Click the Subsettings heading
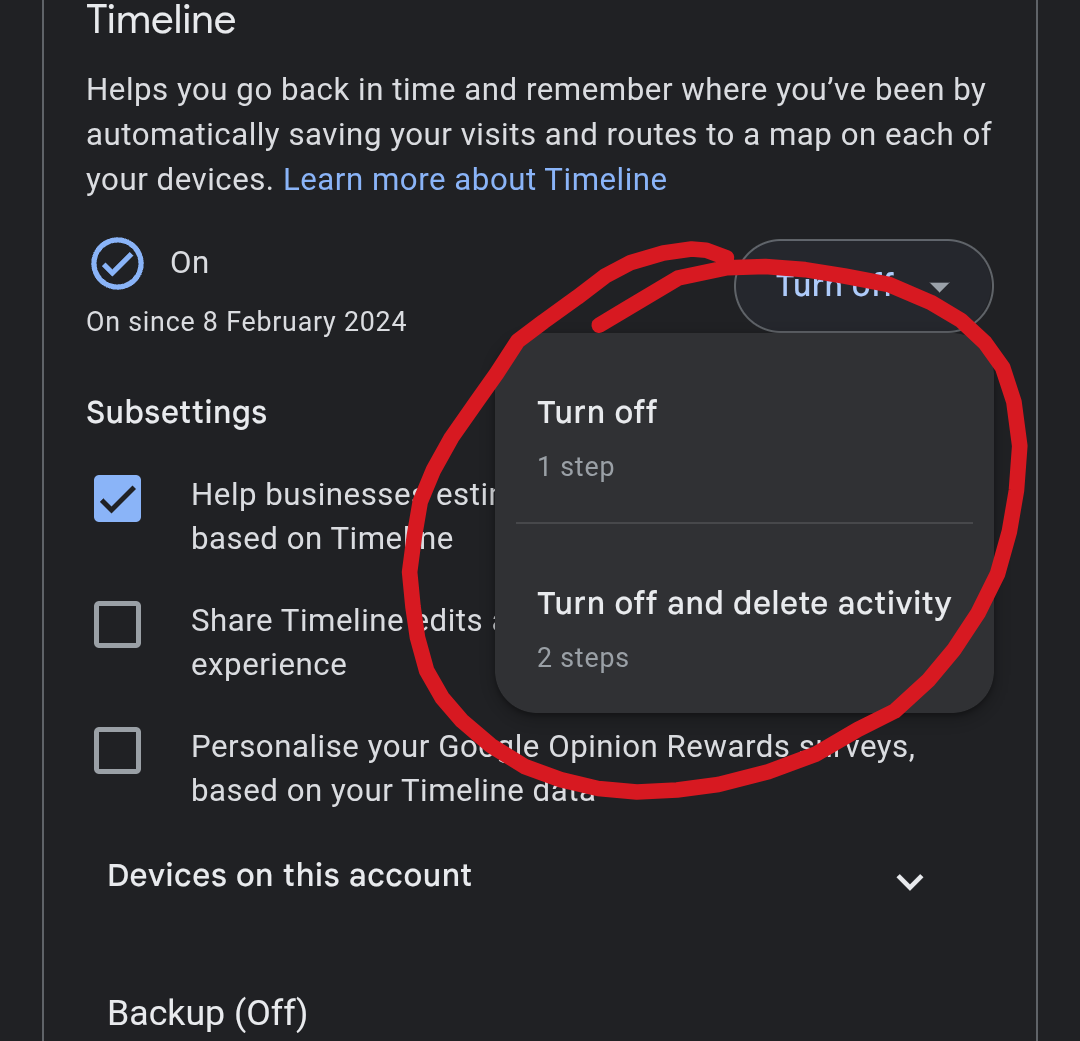Viewport: 1080px width, 1041px height. coord(177,413)
